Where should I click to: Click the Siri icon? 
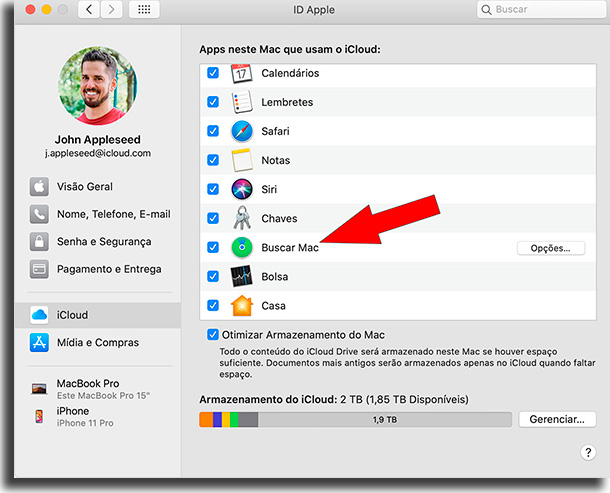(242, 189)
